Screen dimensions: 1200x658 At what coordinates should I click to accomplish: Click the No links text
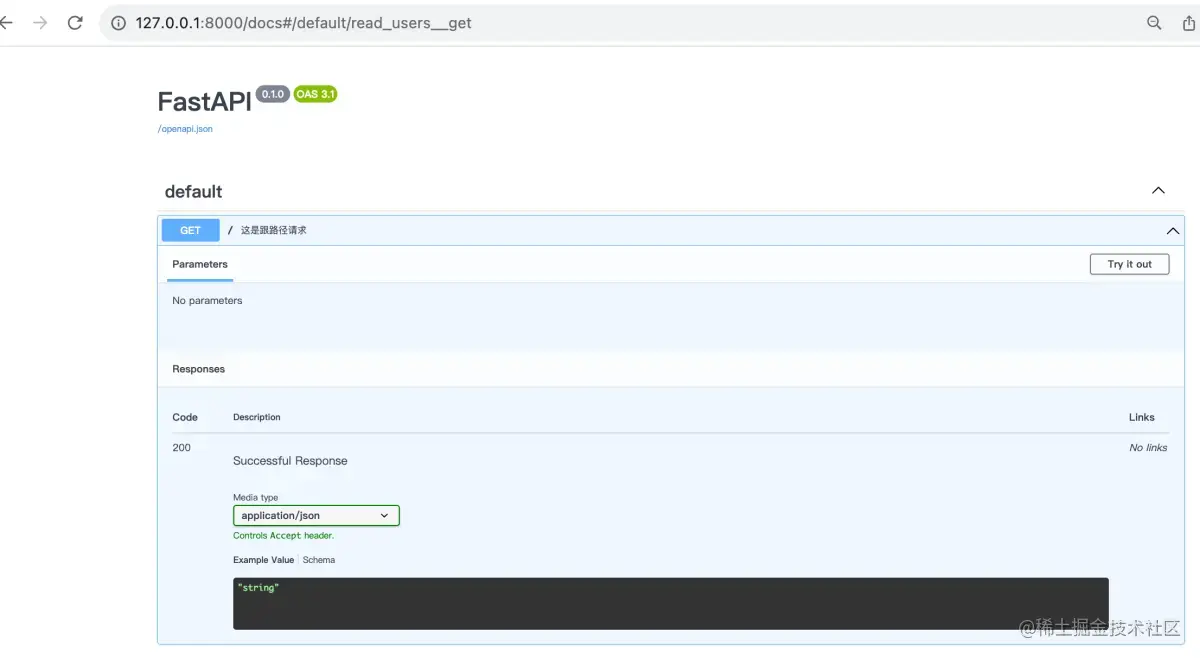click(1148, 447)
